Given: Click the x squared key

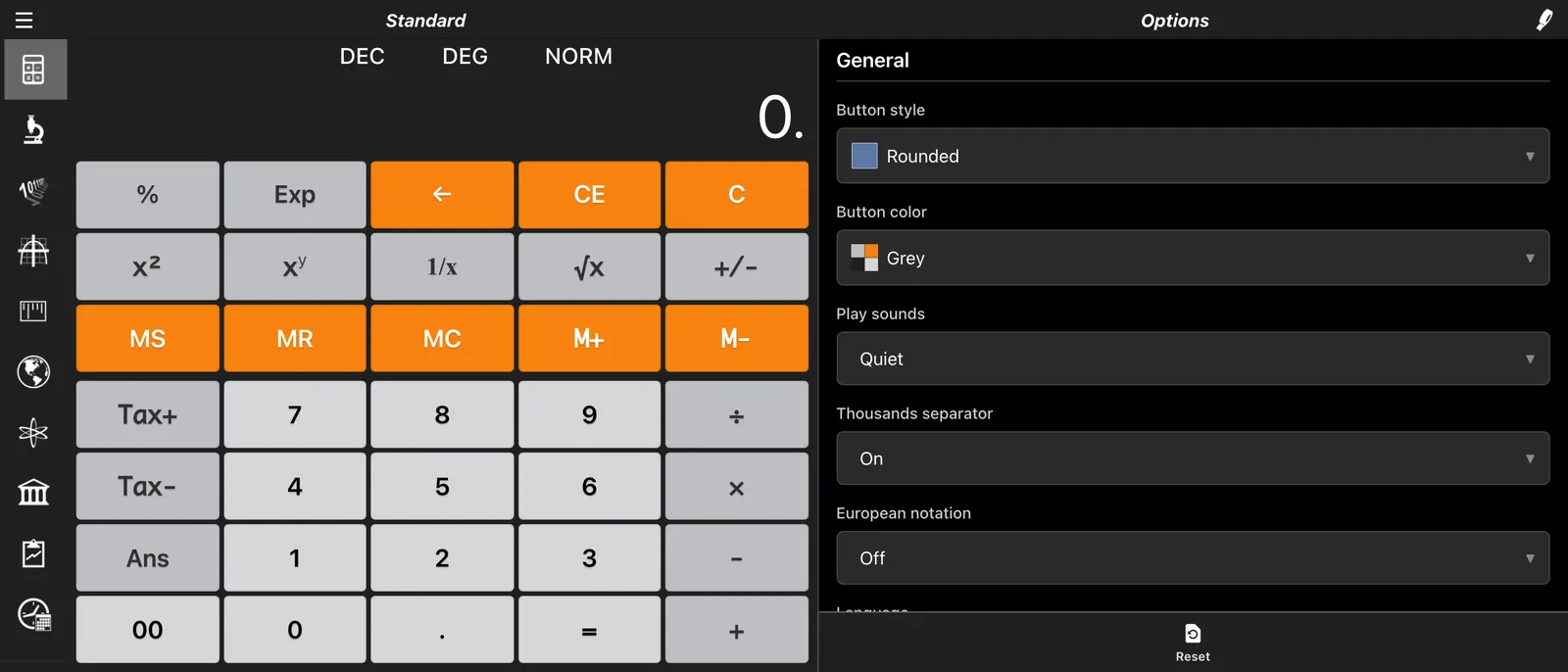Looking at the screenshot, I should [148, 266].
